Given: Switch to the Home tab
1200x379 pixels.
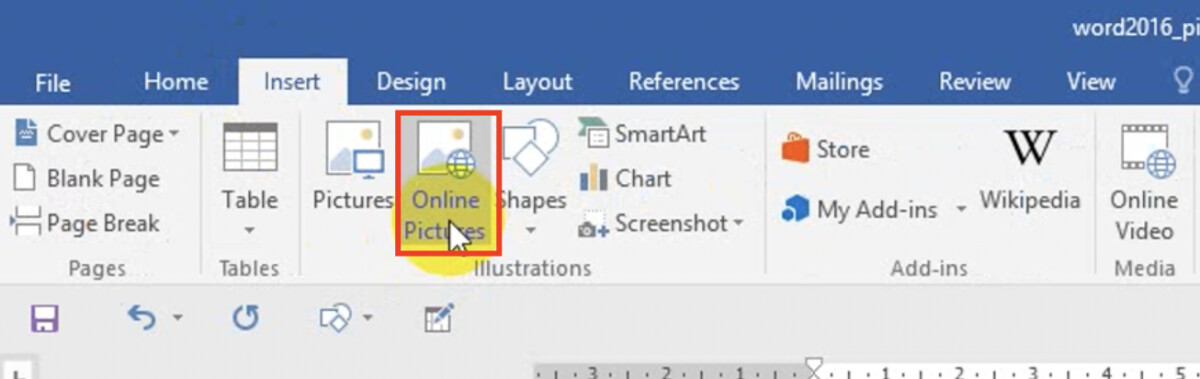Looking at the screenshot, I should click(x=176, y=82).
